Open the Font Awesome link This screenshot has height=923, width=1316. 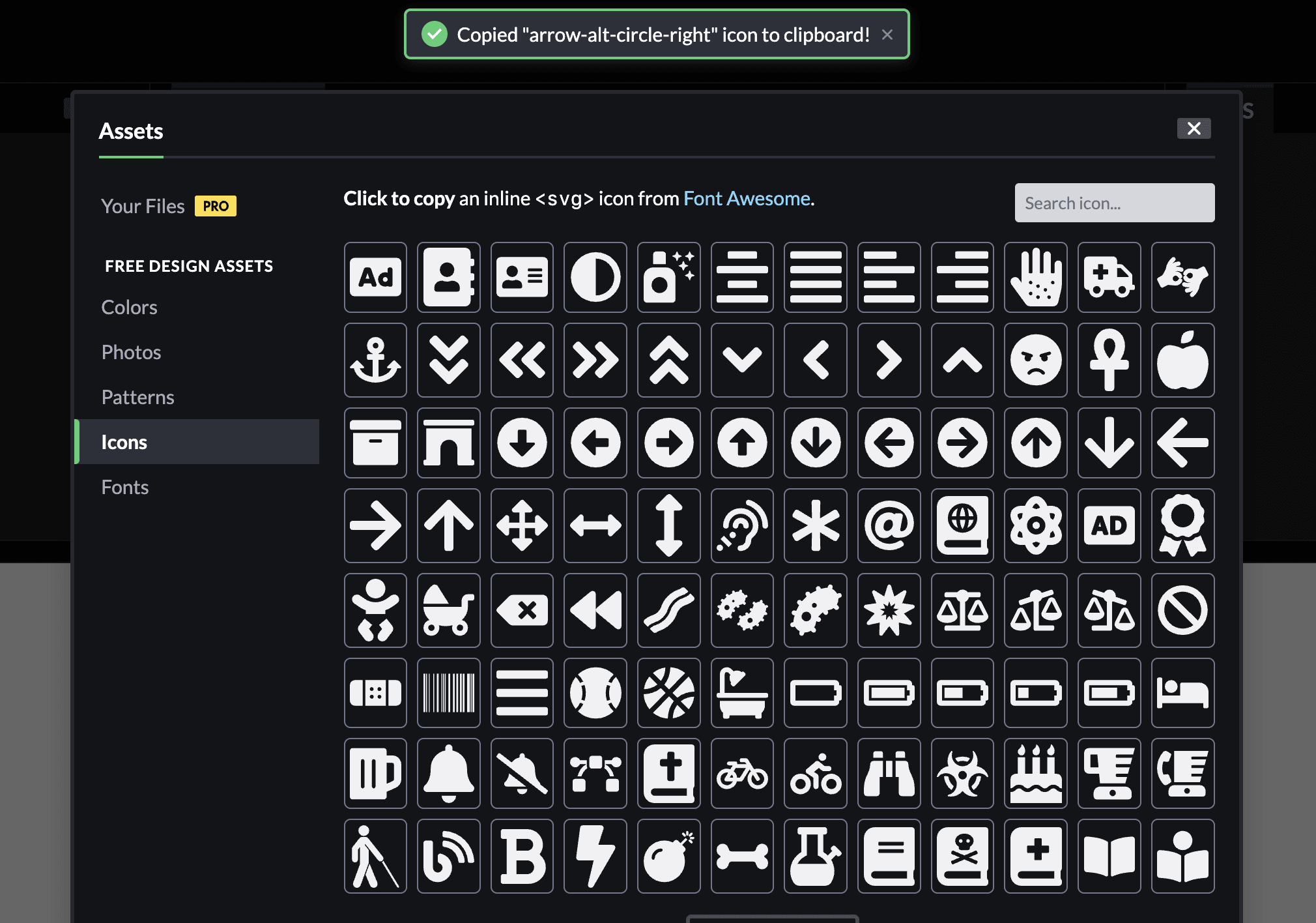(x=747, y=198)
